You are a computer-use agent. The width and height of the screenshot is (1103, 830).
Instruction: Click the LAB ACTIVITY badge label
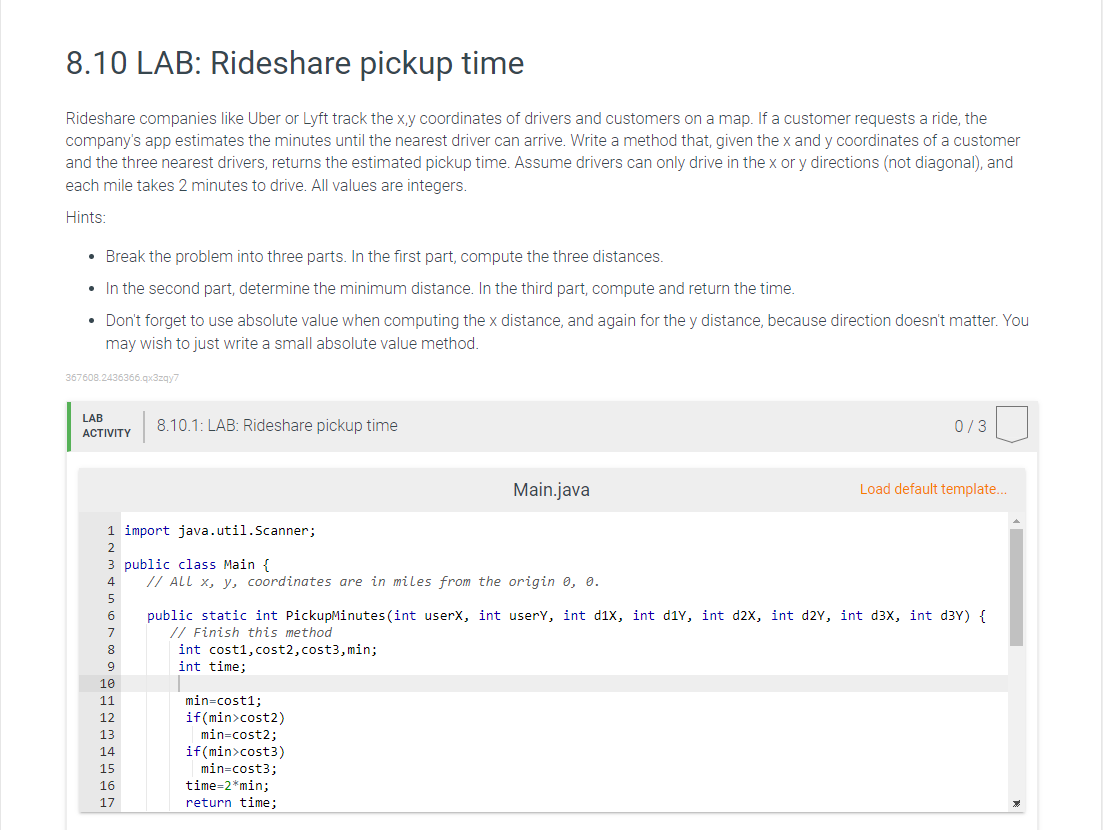pyautogui.click(x=104, y=425)
